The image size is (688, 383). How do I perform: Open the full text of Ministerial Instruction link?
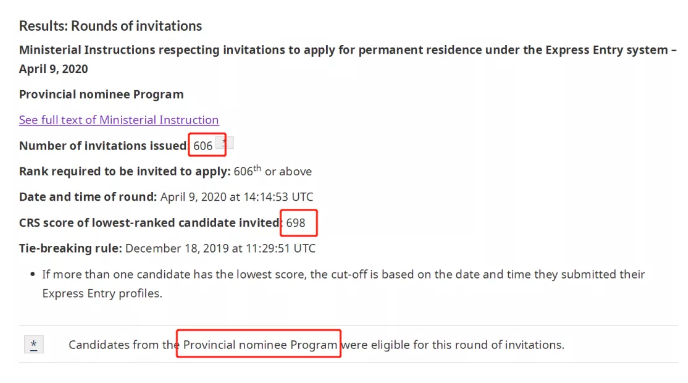pos(118,120)
